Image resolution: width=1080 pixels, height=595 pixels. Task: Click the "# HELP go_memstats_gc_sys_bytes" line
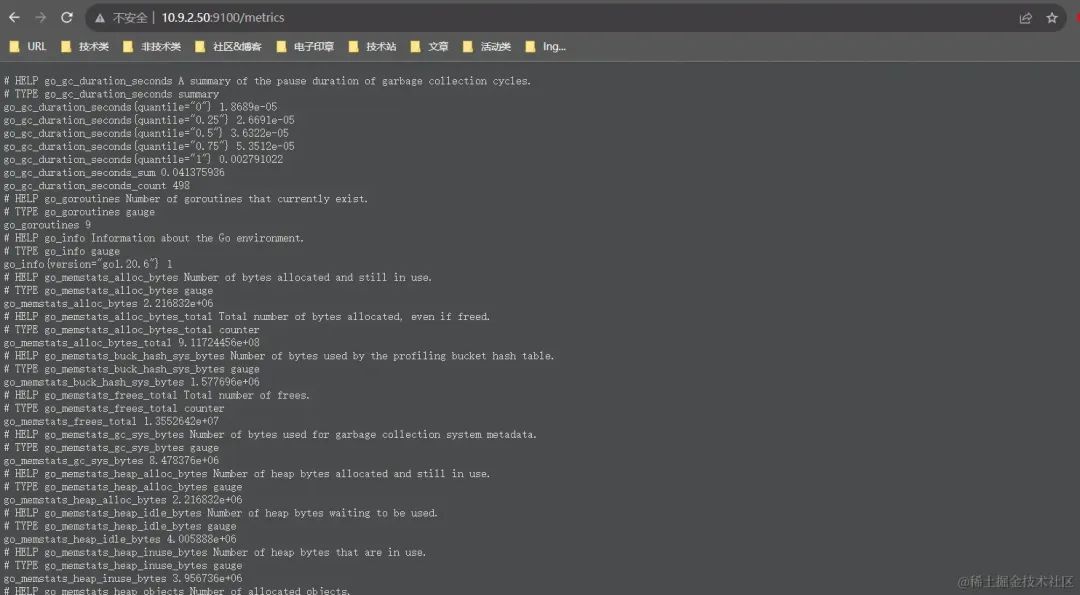point(270,435)
